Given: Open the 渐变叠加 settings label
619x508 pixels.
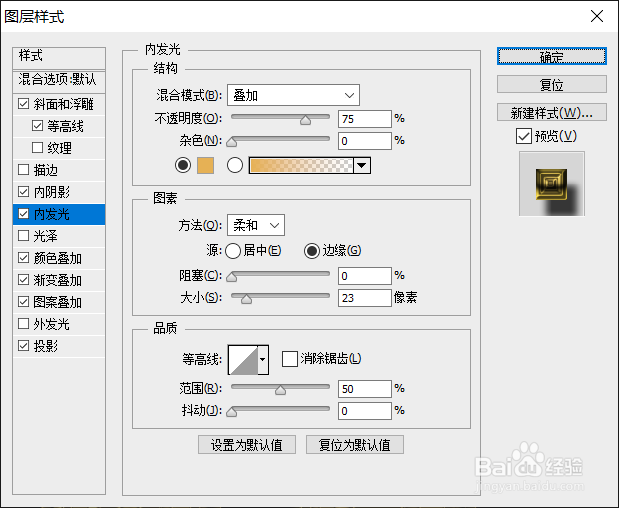Looking at the screenshot, I should tap(58, 280).
